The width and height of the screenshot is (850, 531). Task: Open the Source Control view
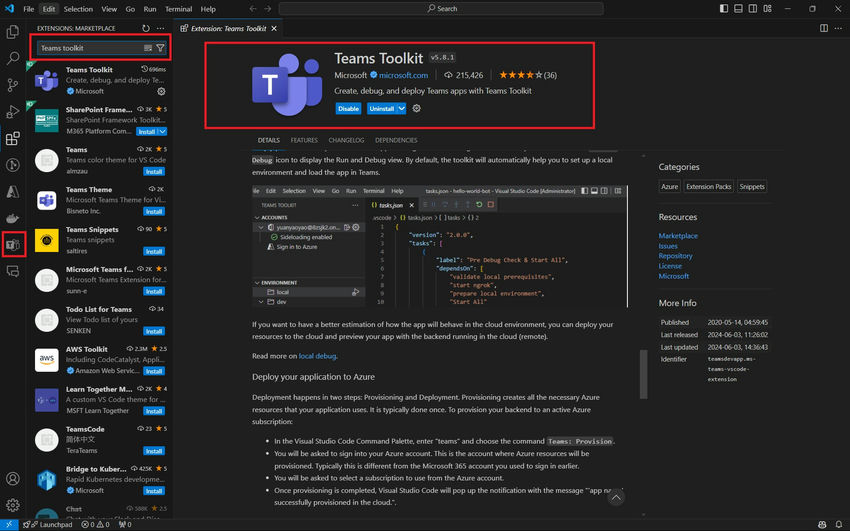(x=13, y=85)
